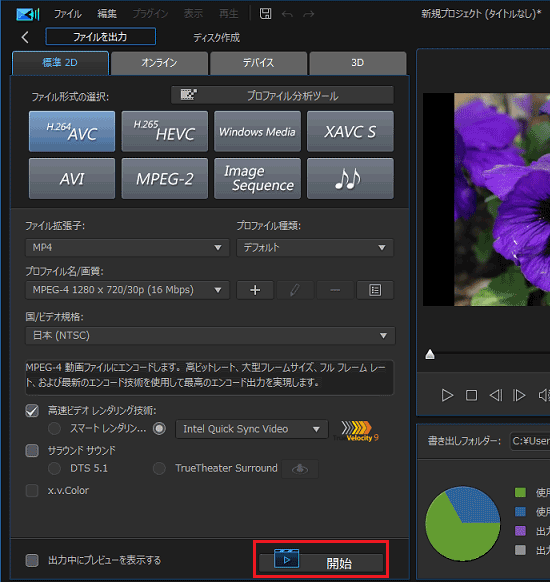Click the 書き出しフォルダー path field

530,441
